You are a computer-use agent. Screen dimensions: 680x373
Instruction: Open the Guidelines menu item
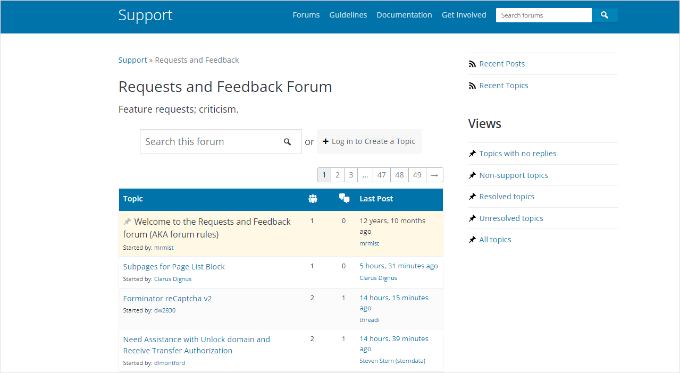[348, 15]
